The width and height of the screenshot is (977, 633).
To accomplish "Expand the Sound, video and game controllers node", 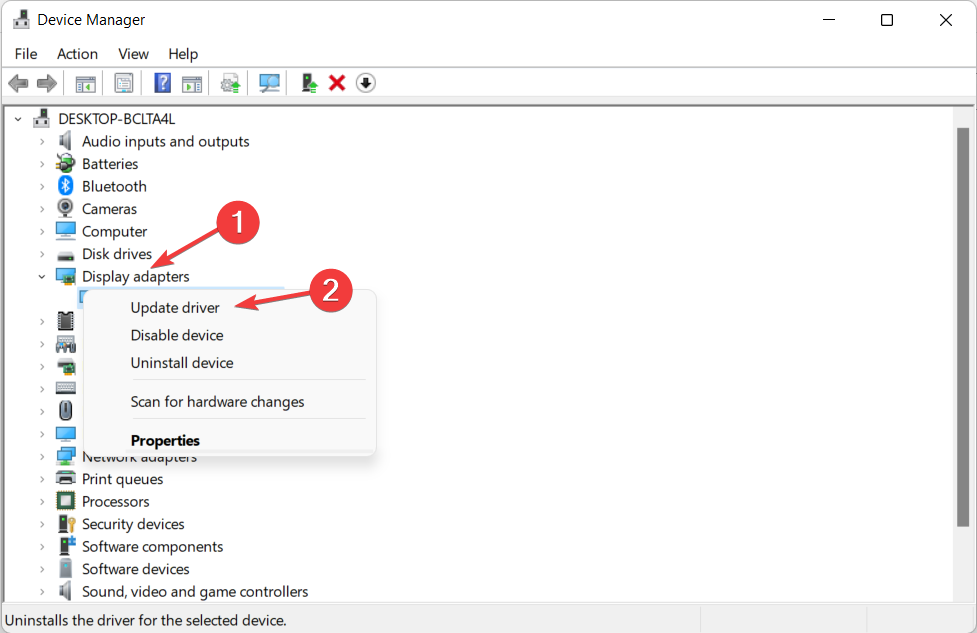I will pyautogui.click(x=42, y=592).
